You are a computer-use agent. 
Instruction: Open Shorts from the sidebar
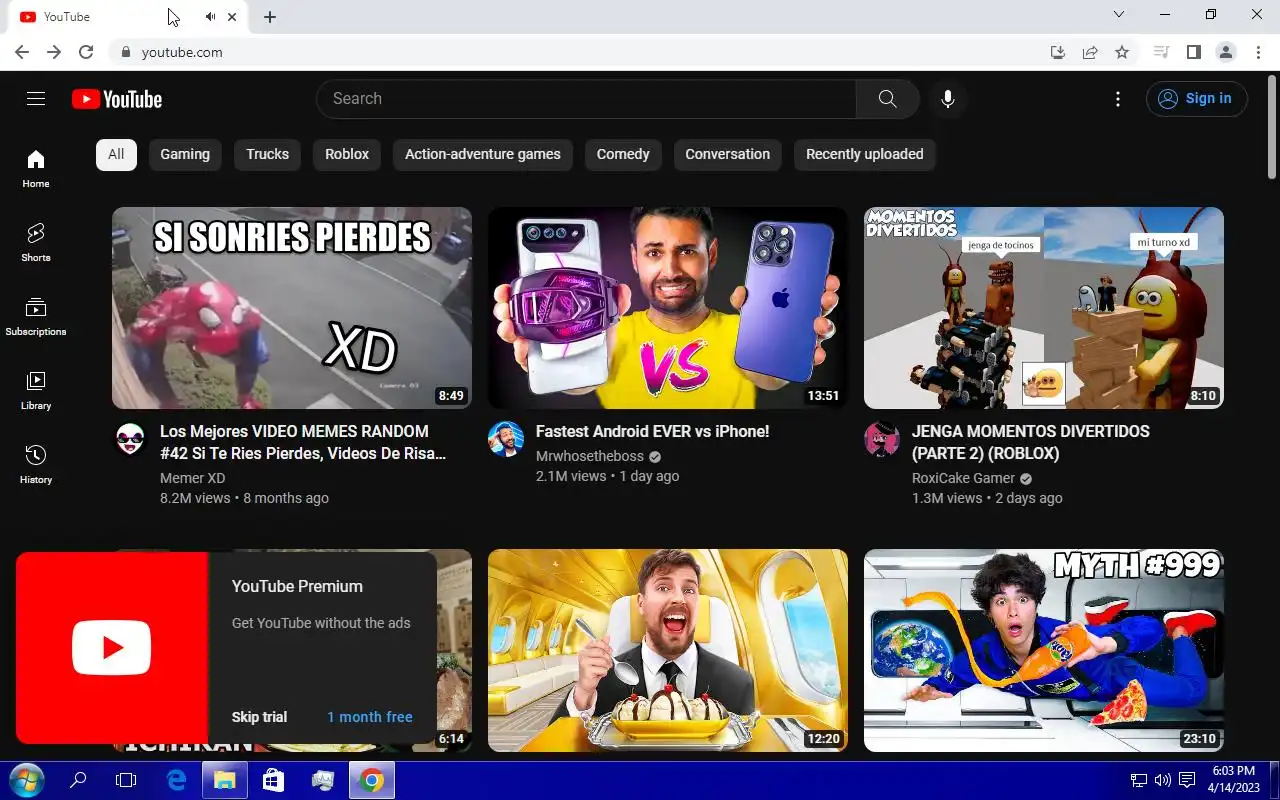coord(36,242)
